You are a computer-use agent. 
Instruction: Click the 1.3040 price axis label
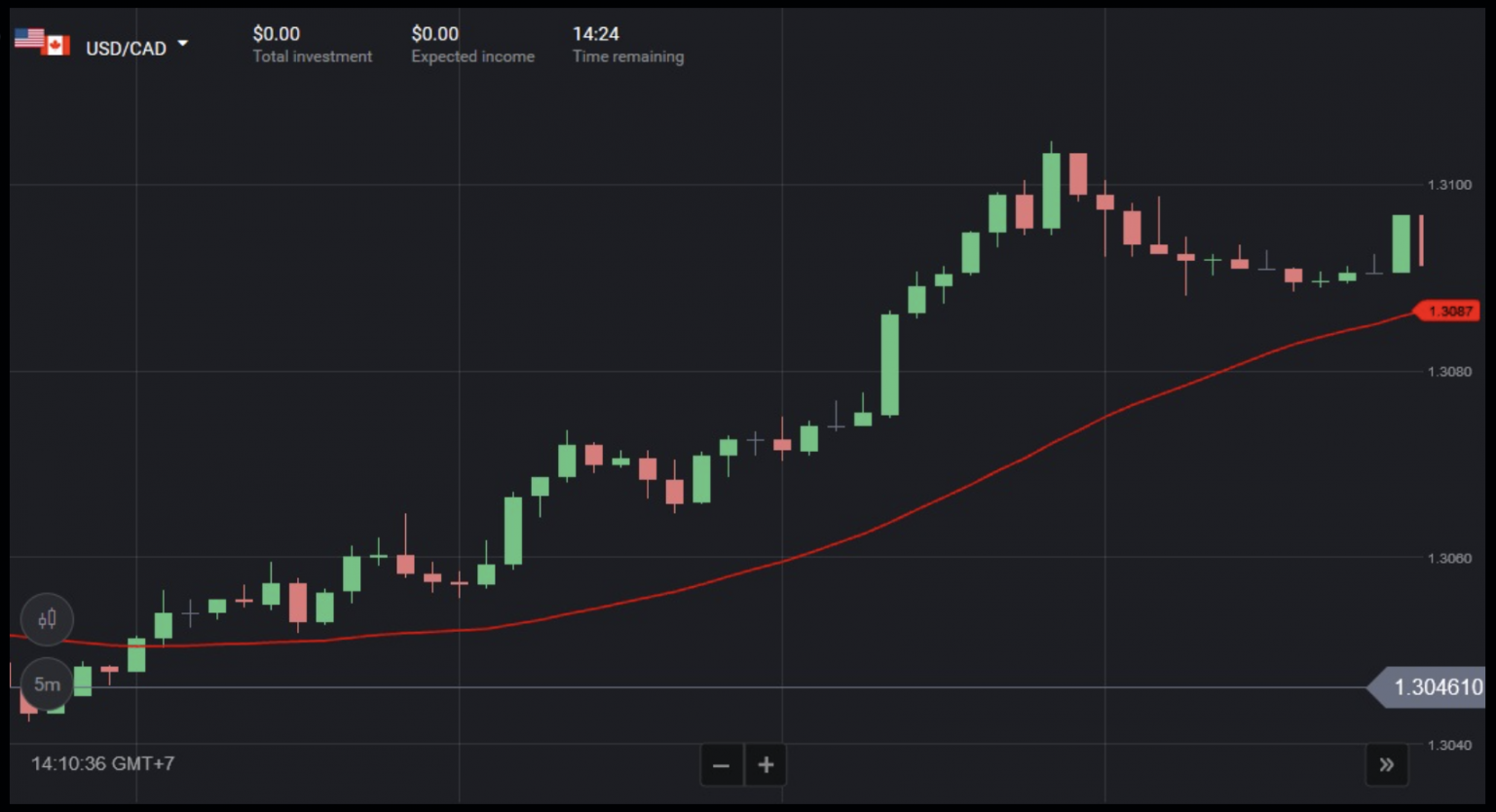pos(1449,746)
